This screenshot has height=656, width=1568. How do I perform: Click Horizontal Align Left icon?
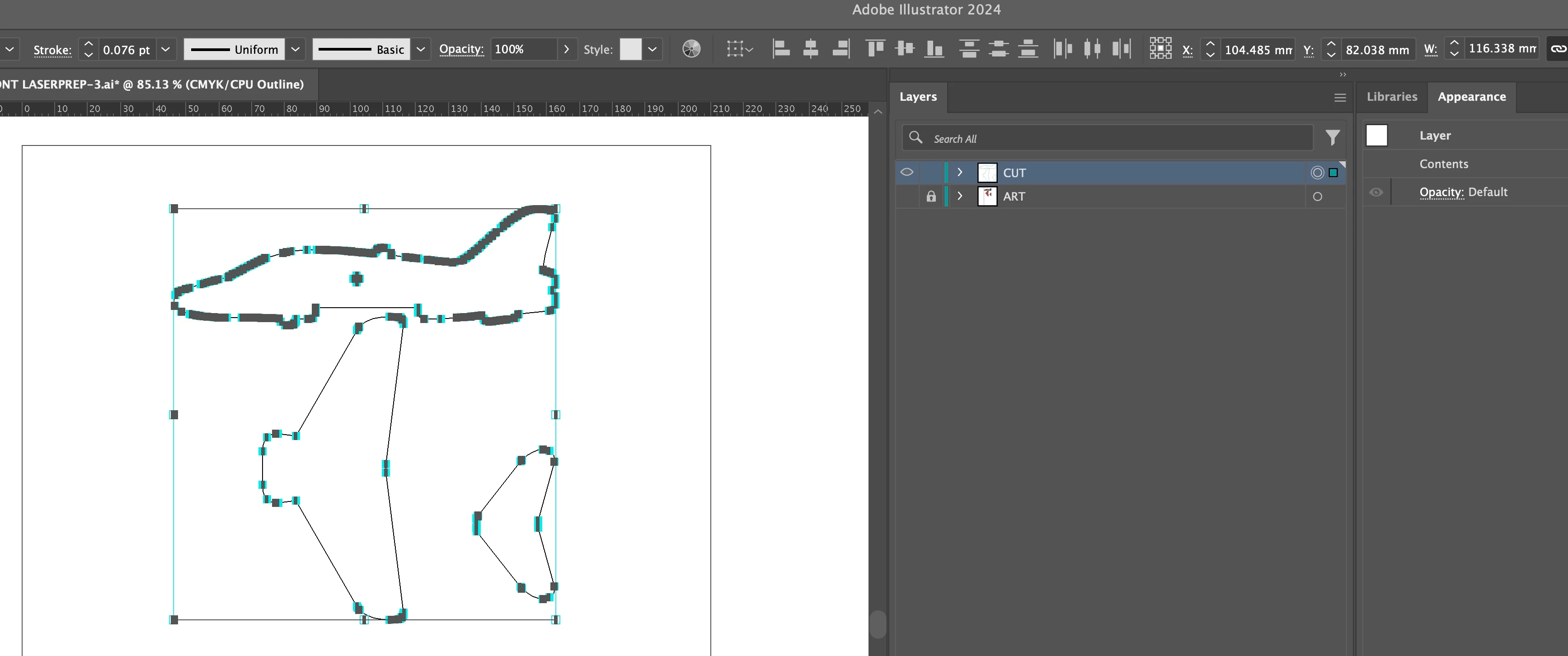(x=781, y=49)
